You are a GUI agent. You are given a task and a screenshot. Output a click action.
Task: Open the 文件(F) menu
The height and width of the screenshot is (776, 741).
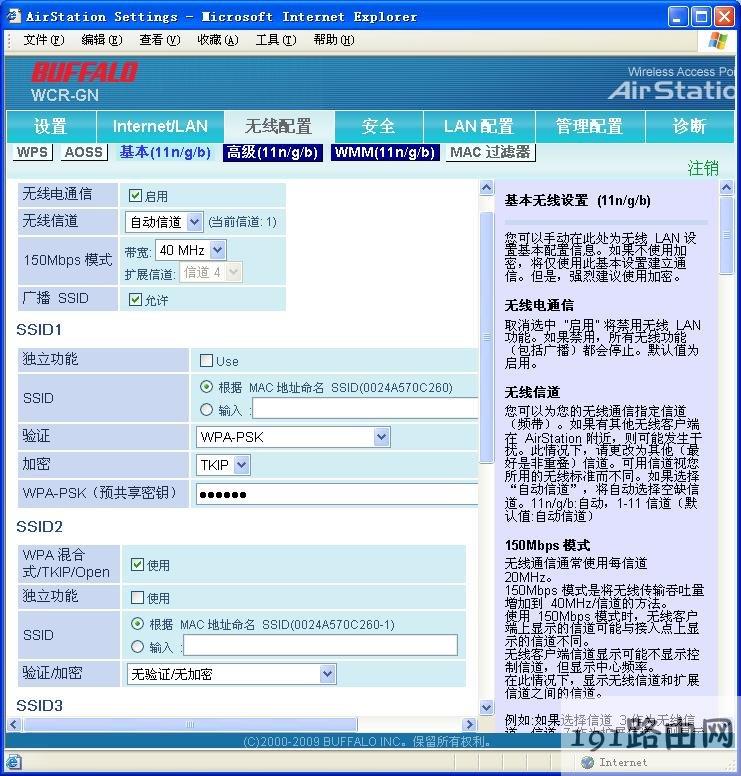click(44, 40)
